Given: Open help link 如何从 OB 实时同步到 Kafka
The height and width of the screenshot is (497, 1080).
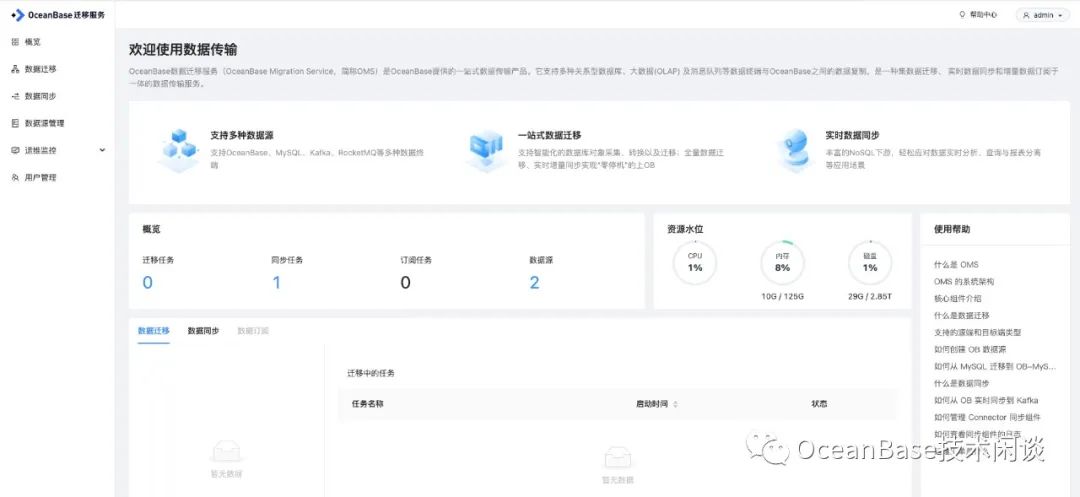Looking at the screenshot, I should [986, 401].
